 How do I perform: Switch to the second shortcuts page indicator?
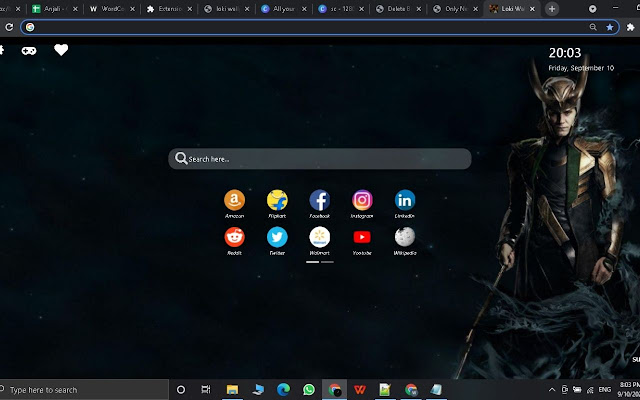click(x=327, y=262)
